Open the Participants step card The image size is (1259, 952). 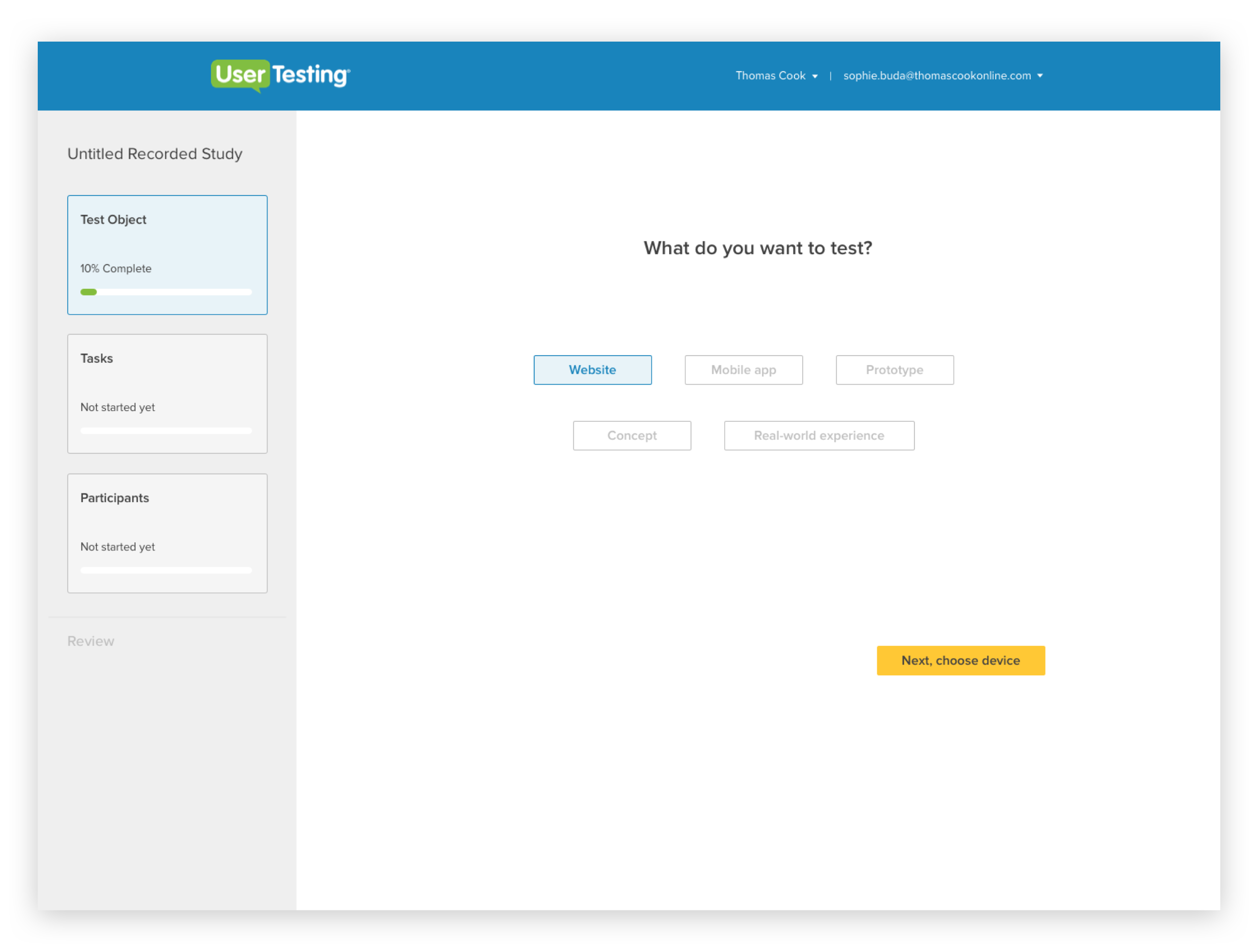167,534
